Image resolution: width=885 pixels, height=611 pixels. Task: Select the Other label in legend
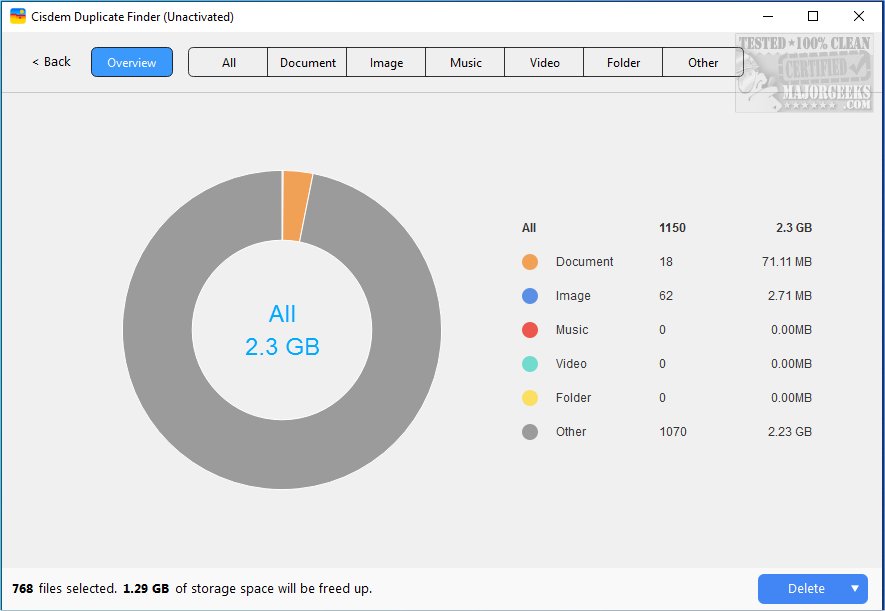click(571, 432)
